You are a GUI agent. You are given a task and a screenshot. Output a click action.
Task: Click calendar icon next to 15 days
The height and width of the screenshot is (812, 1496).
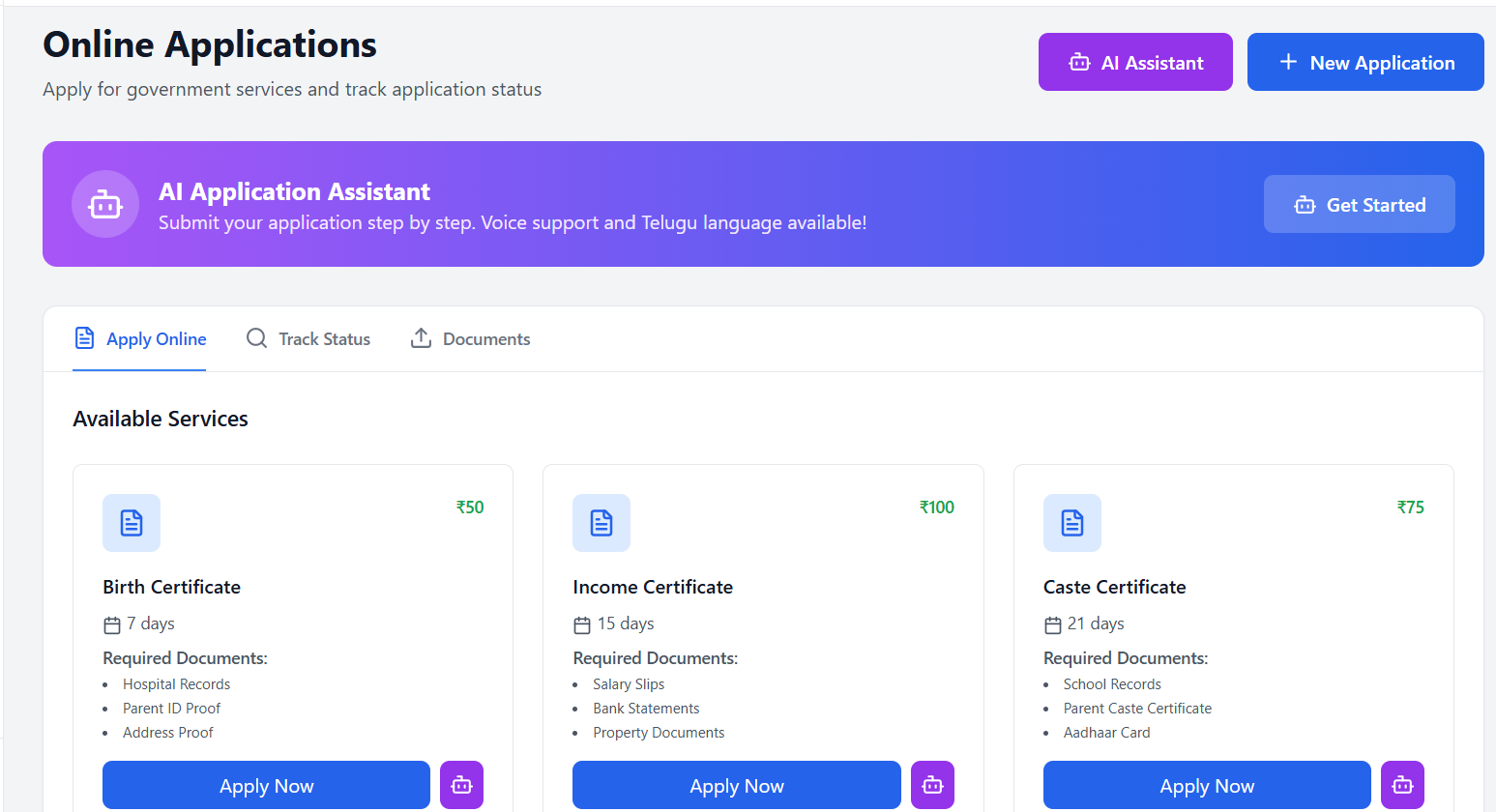[x=582, y=624]
